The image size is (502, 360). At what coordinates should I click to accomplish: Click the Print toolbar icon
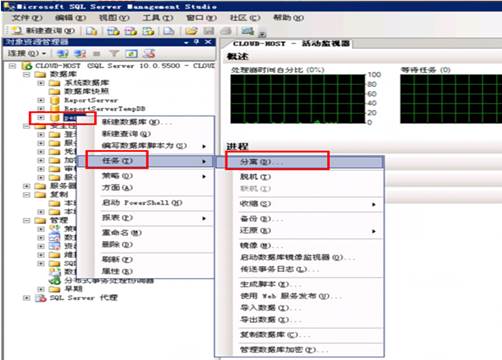pos(226,31)
